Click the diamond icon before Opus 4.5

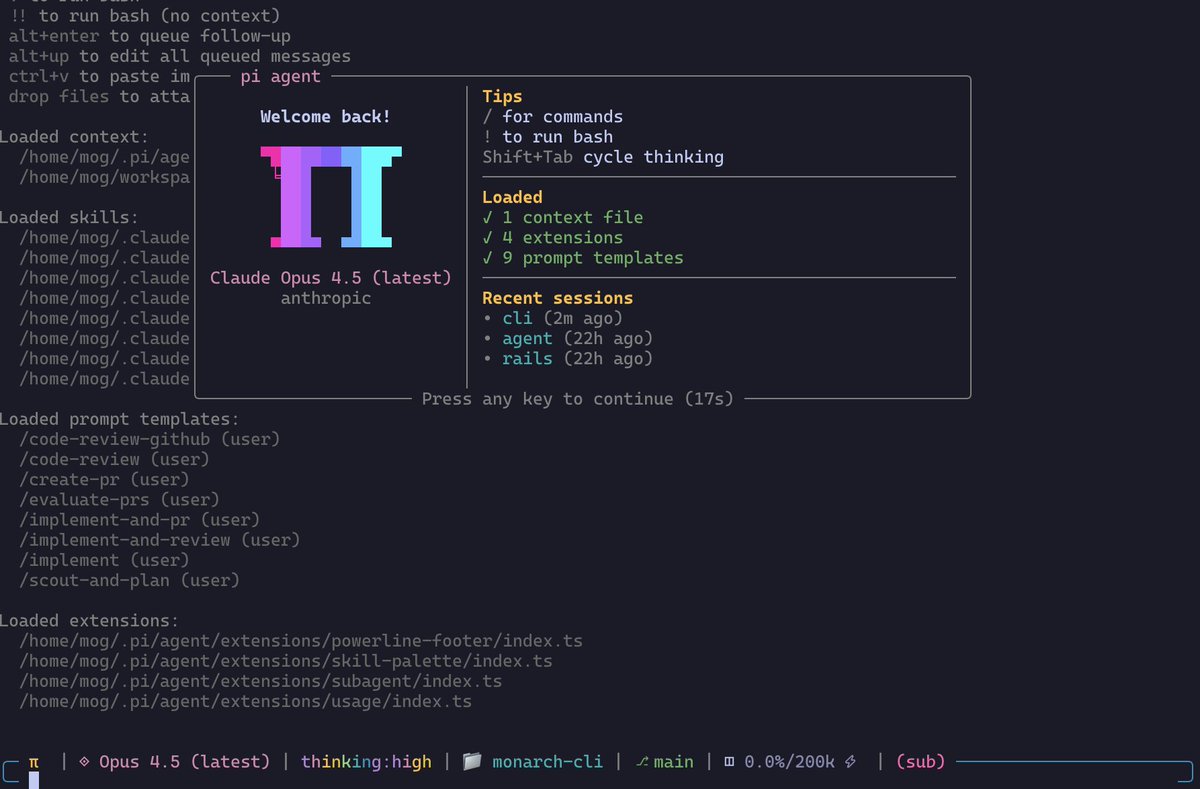(84, 762)
